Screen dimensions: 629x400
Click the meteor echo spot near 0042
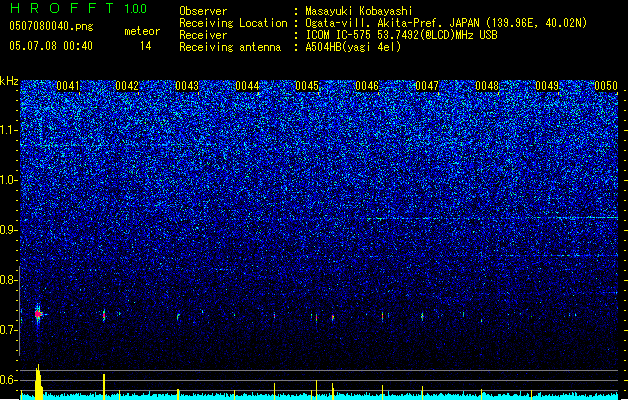tap(104, 315)
